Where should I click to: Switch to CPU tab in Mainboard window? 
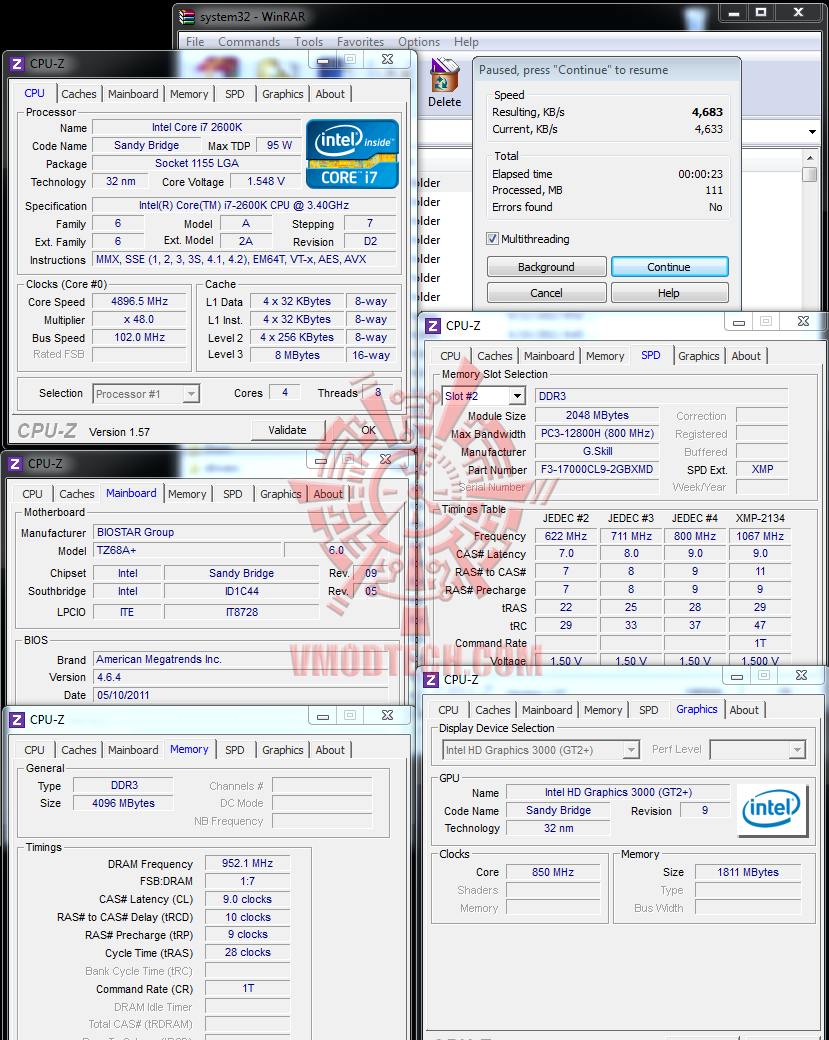click(32, 494)
